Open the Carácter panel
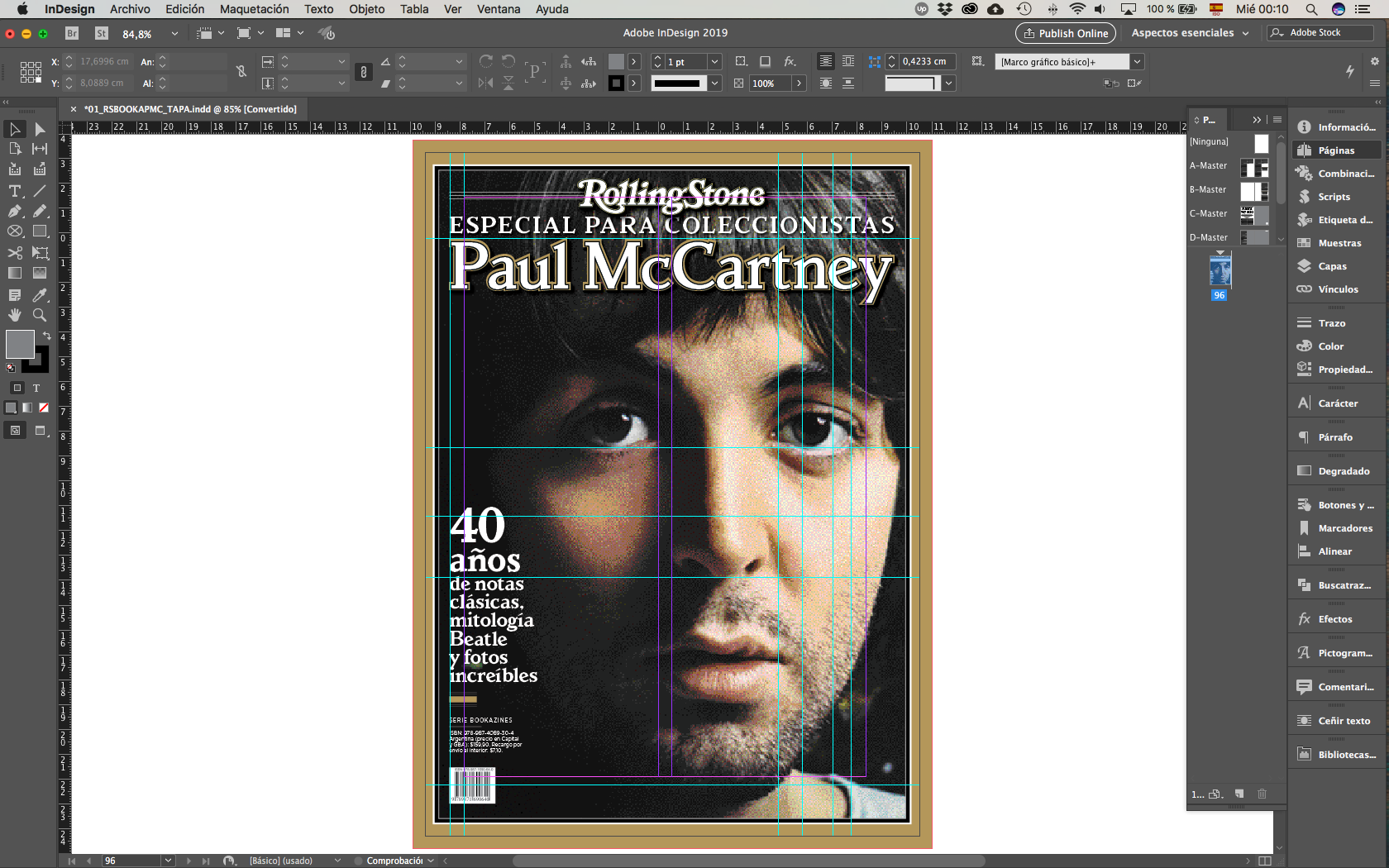1389x868 pixels. coord(1336,403)
